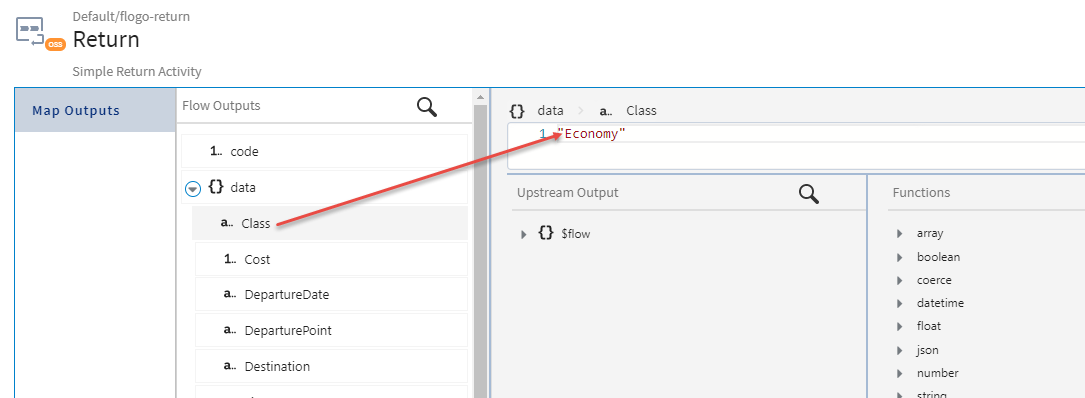Click the data breadcrumb label

tap(551, 111)
